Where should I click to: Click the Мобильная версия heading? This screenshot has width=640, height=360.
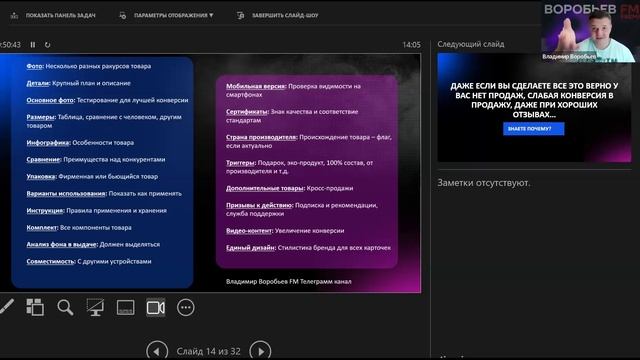point(256,86)
